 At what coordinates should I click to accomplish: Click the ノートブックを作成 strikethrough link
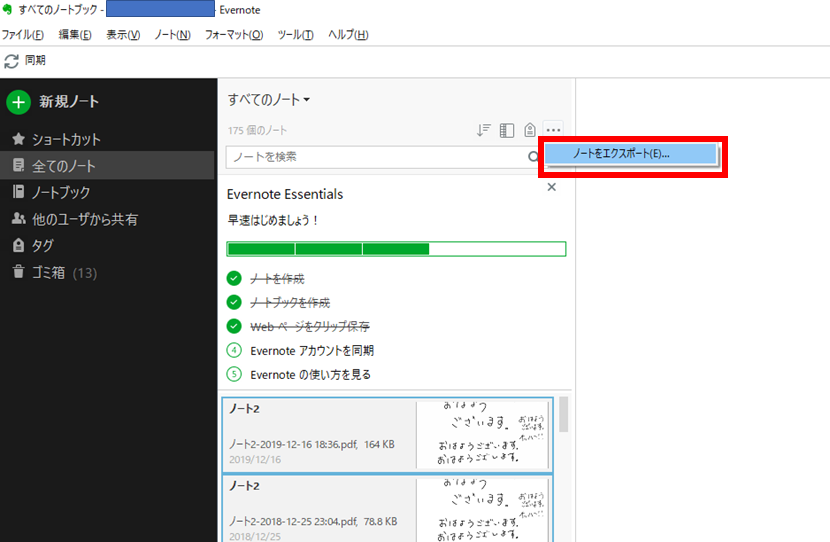click(x=290, y=303)
